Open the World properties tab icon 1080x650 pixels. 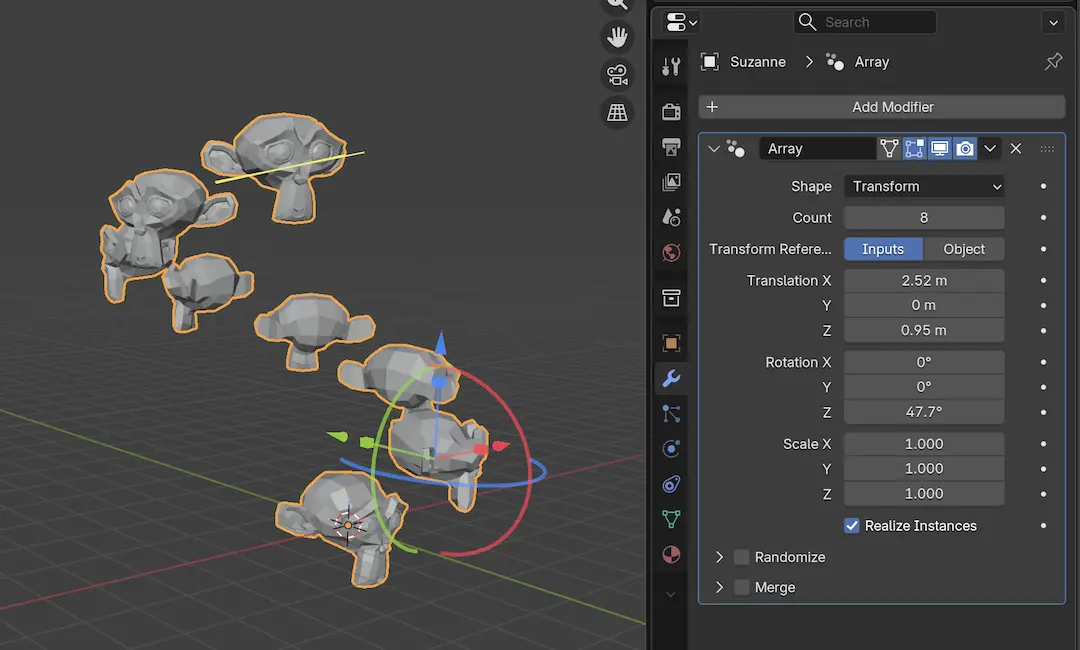pos(671,253)
